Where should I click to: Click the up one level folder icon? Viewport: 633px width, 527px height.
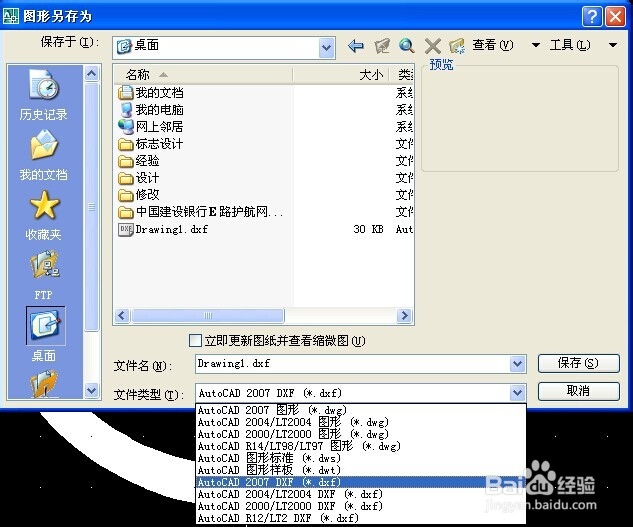[x=381, y=46]
